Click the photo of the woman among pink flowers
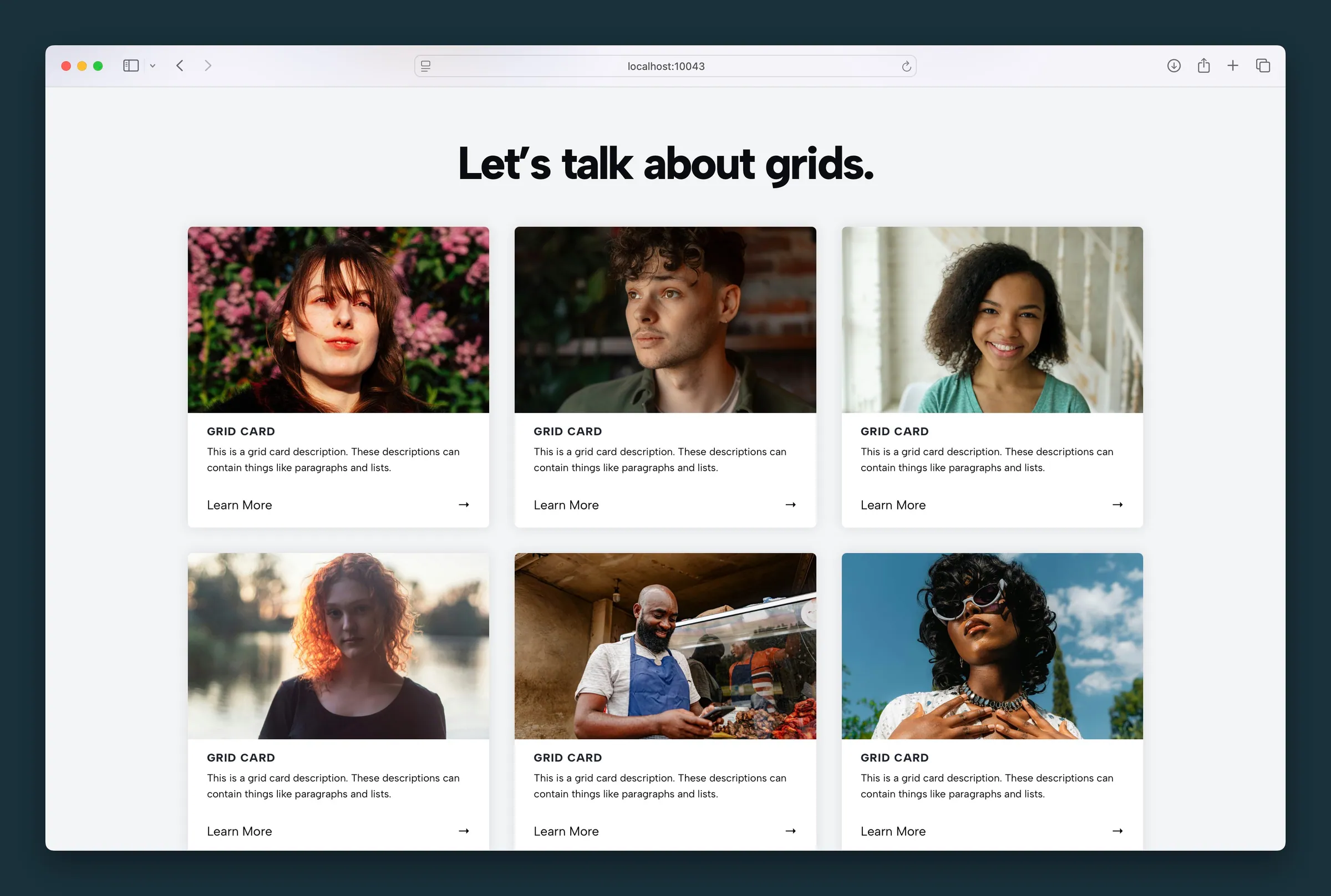The height and width of the screenshot is (896, 1331). [338, 319]
